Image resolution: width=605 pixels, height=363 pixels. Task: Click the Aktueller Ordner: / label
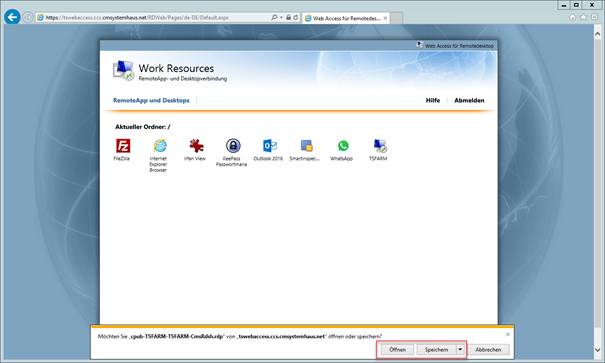(142, 127)
